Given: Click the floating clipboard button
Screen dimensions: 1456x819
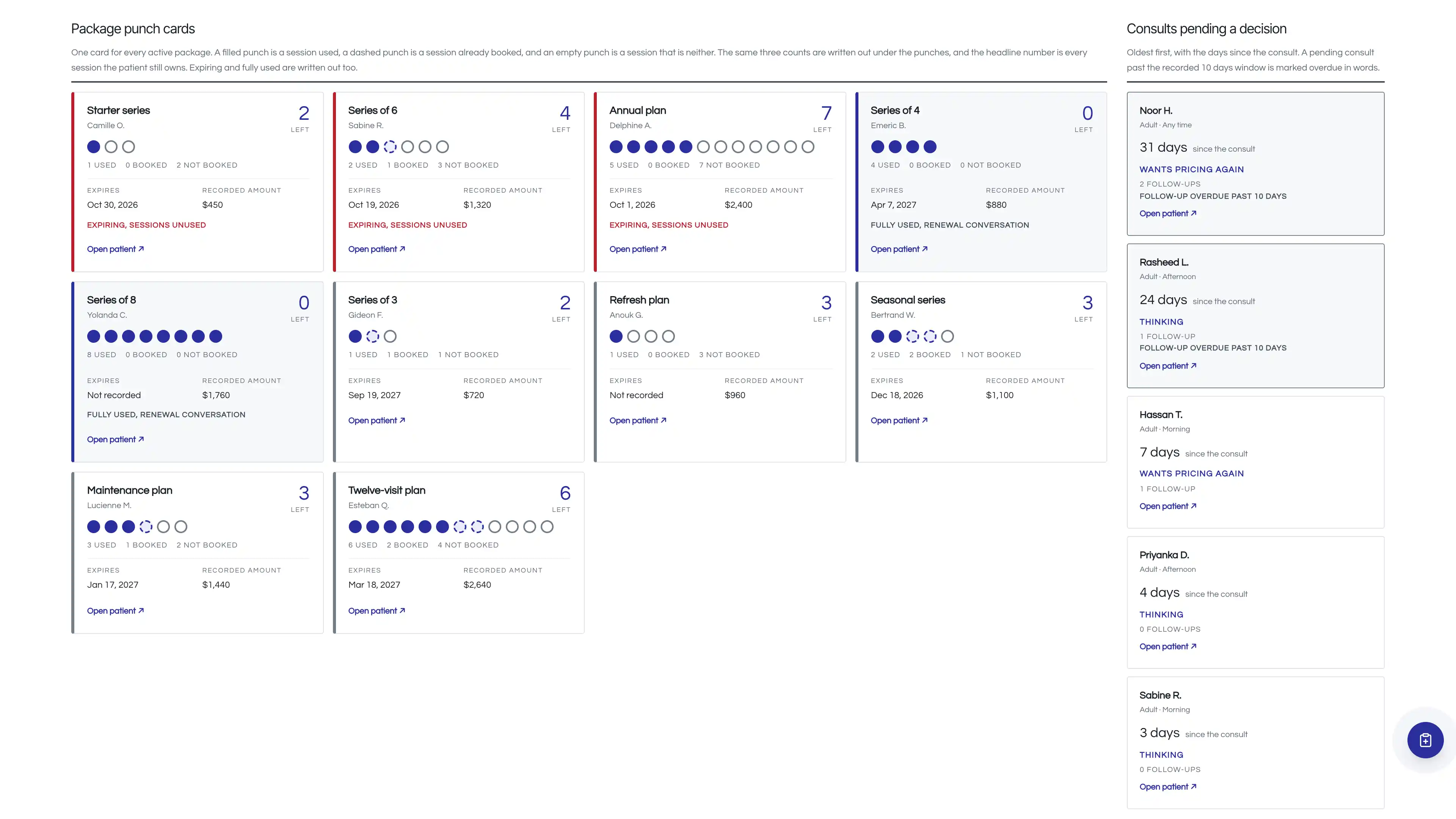Looking at the screenshot, I should tap(1425, 740).
